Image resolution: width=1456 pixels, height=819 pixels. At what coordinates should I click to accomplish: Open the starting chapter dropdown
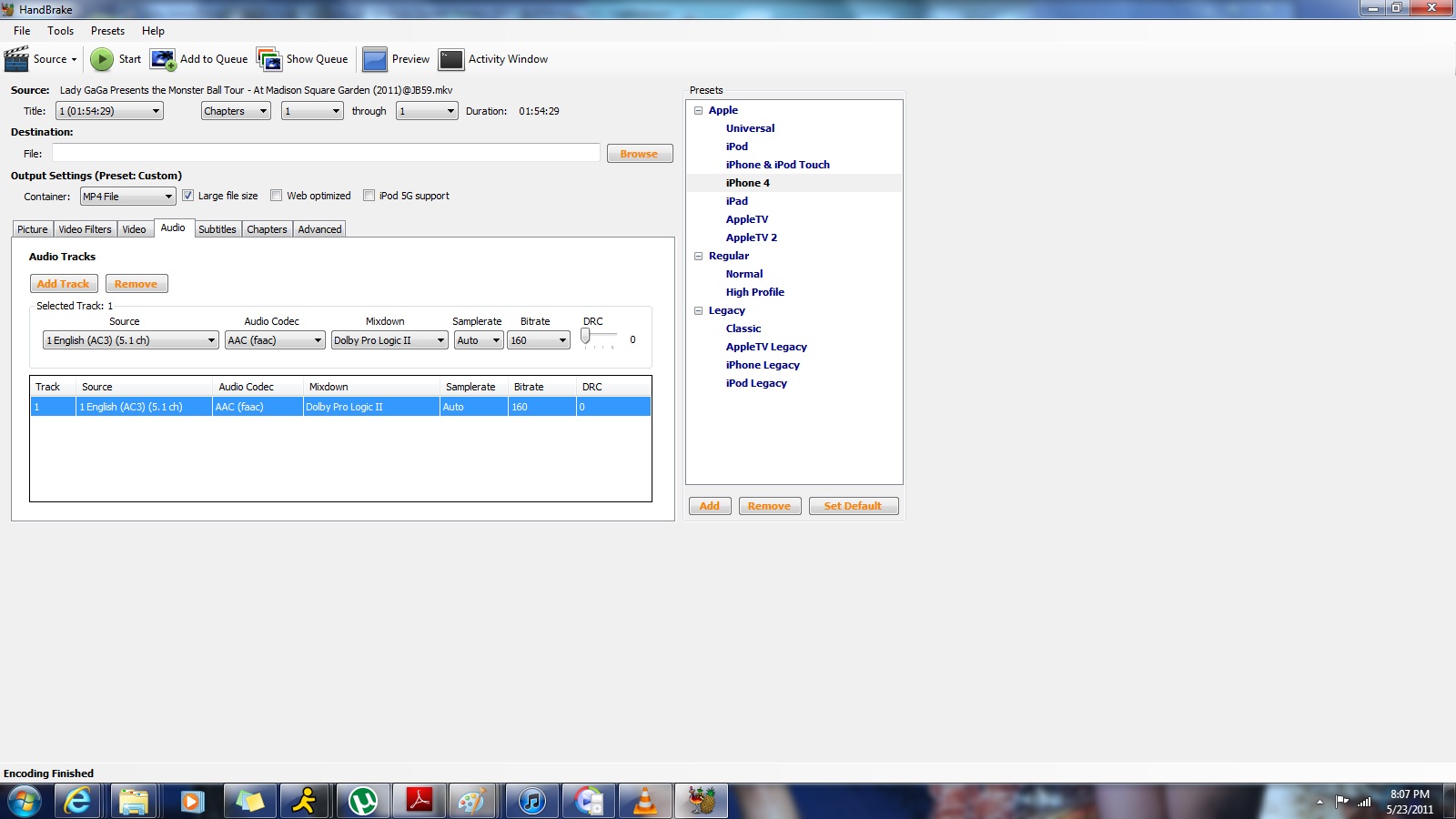(312, 111)
